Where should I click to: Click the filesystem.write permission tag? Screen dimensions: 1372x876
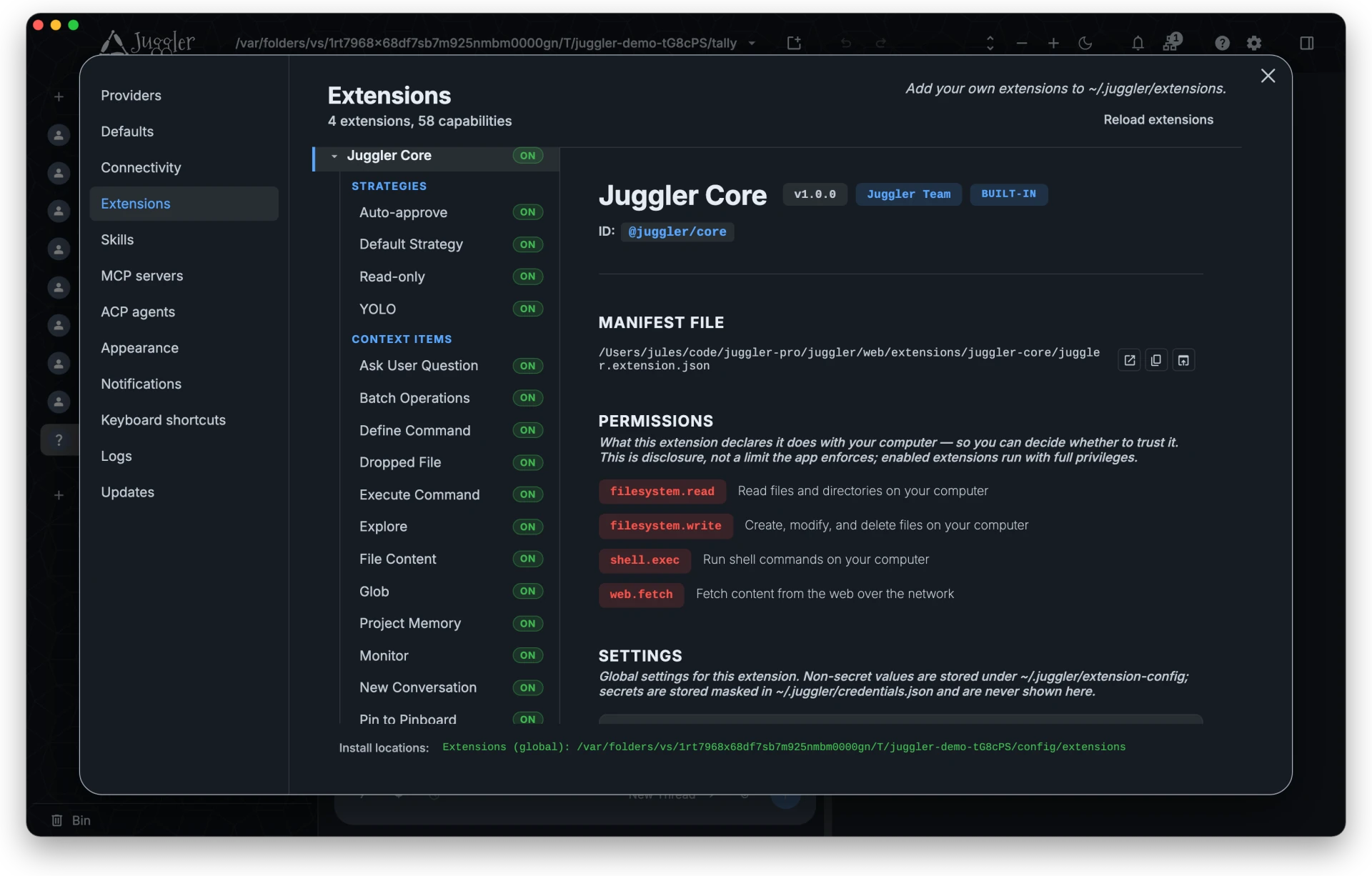click(x=665, y=526)
